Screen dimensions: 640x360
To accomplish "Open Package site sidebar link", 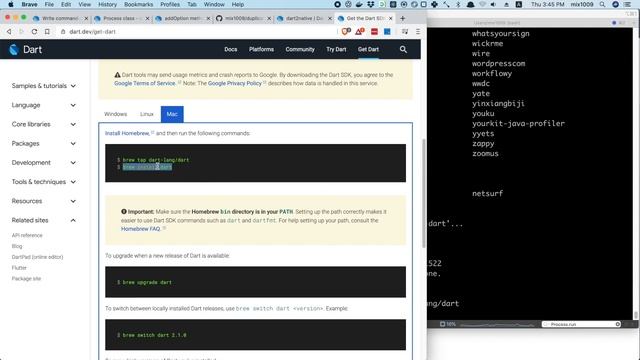I will (x=26, y=279).
